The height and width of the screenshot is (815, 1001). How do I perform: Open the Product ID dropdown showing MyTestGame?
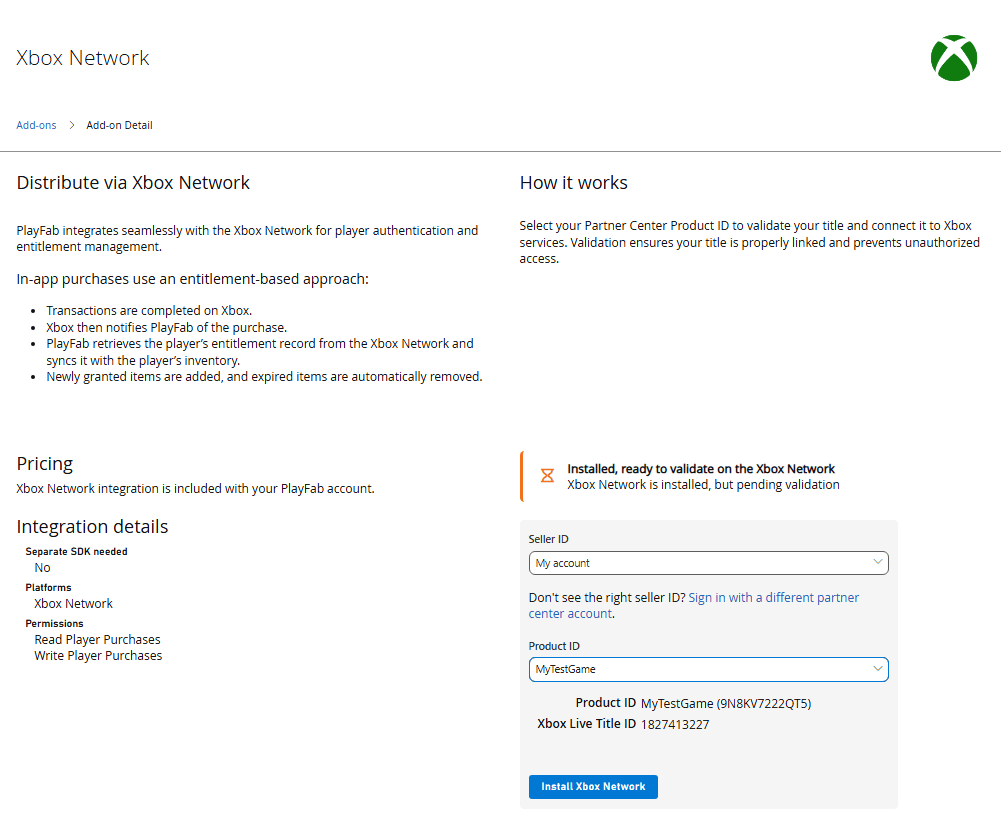[x=709, y=669]
